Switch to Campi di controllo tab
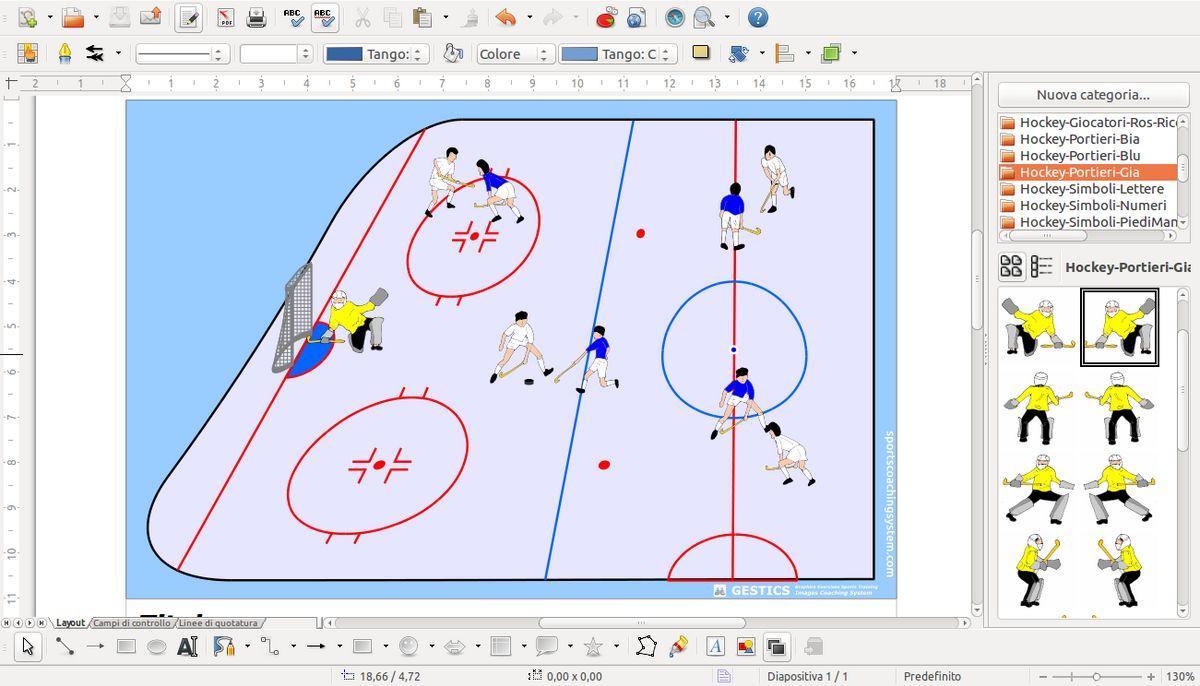1200x686 pixels. 132,623
